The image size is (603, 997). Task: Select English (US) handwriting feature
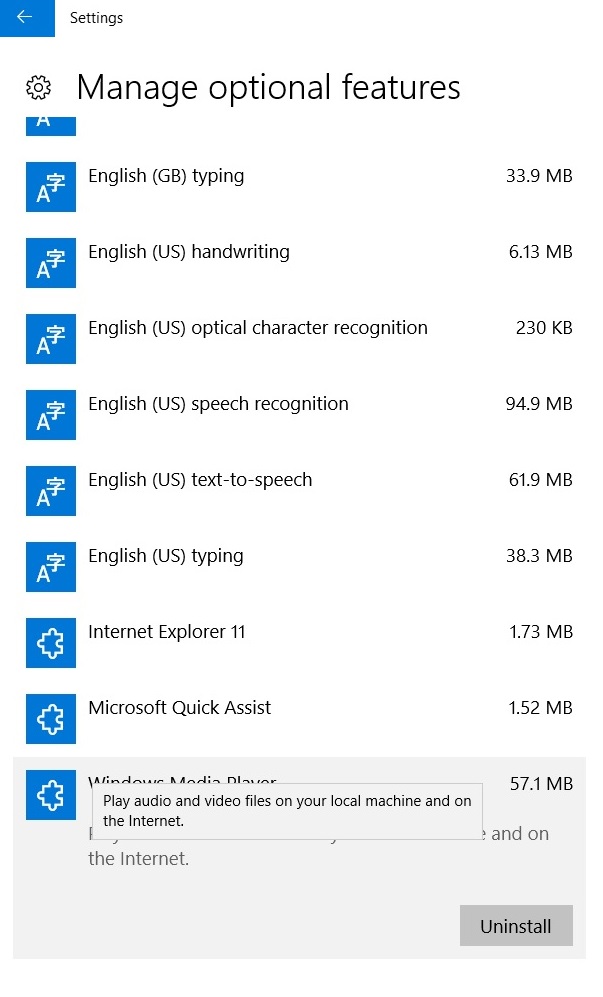[x=189, y=252]
